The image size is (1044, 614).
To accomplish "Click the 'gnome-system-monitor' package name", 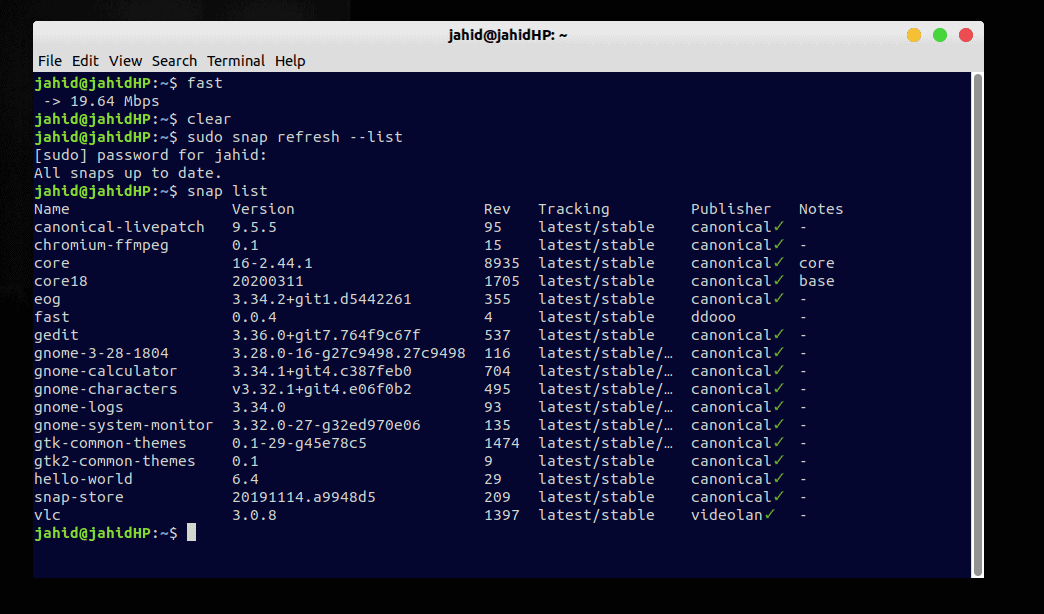I will 124,425.
